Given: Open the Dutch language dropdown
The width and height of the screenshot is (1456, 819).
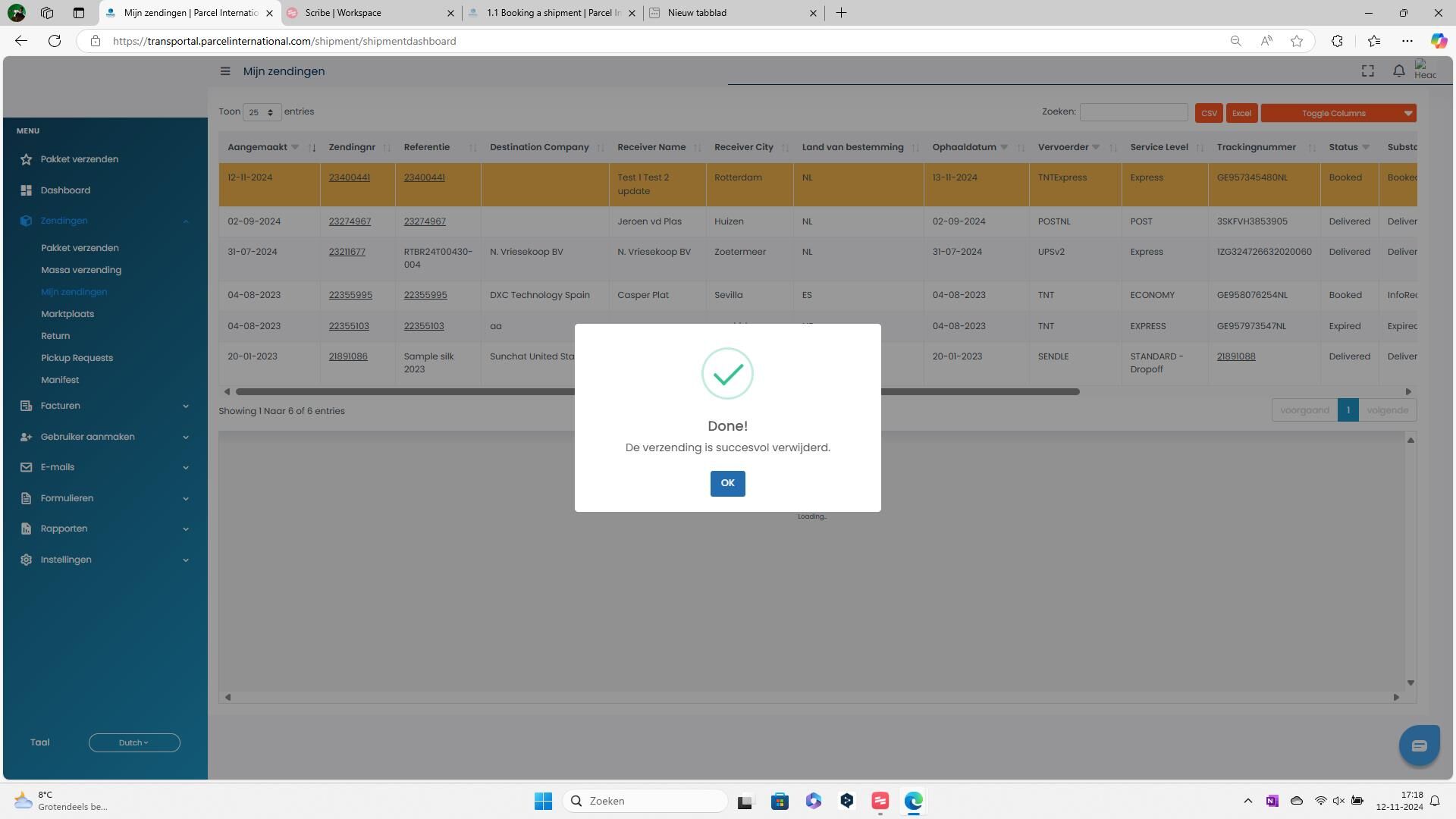Looking at the screenshot, I should [x=134, y=743].
